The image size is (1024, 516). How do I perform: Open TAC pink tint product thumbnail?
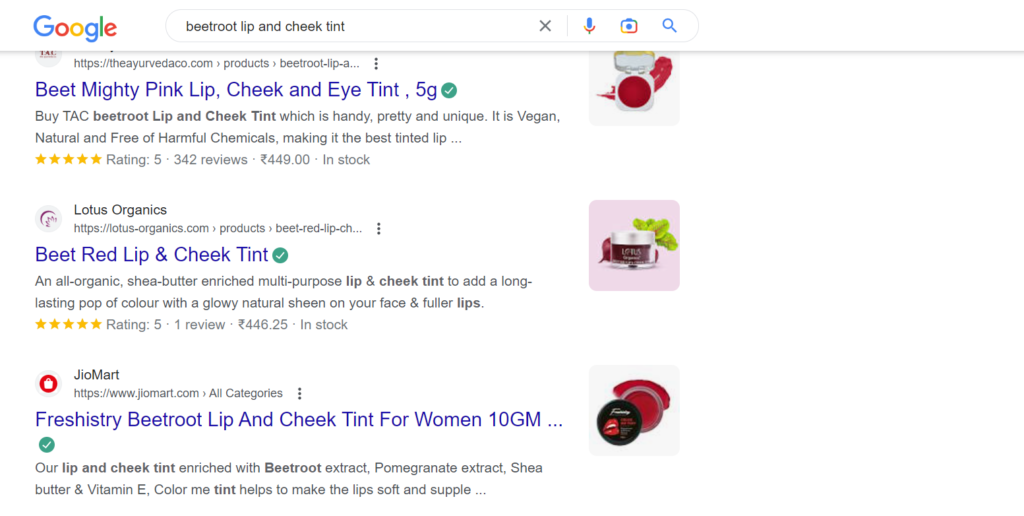634,88
